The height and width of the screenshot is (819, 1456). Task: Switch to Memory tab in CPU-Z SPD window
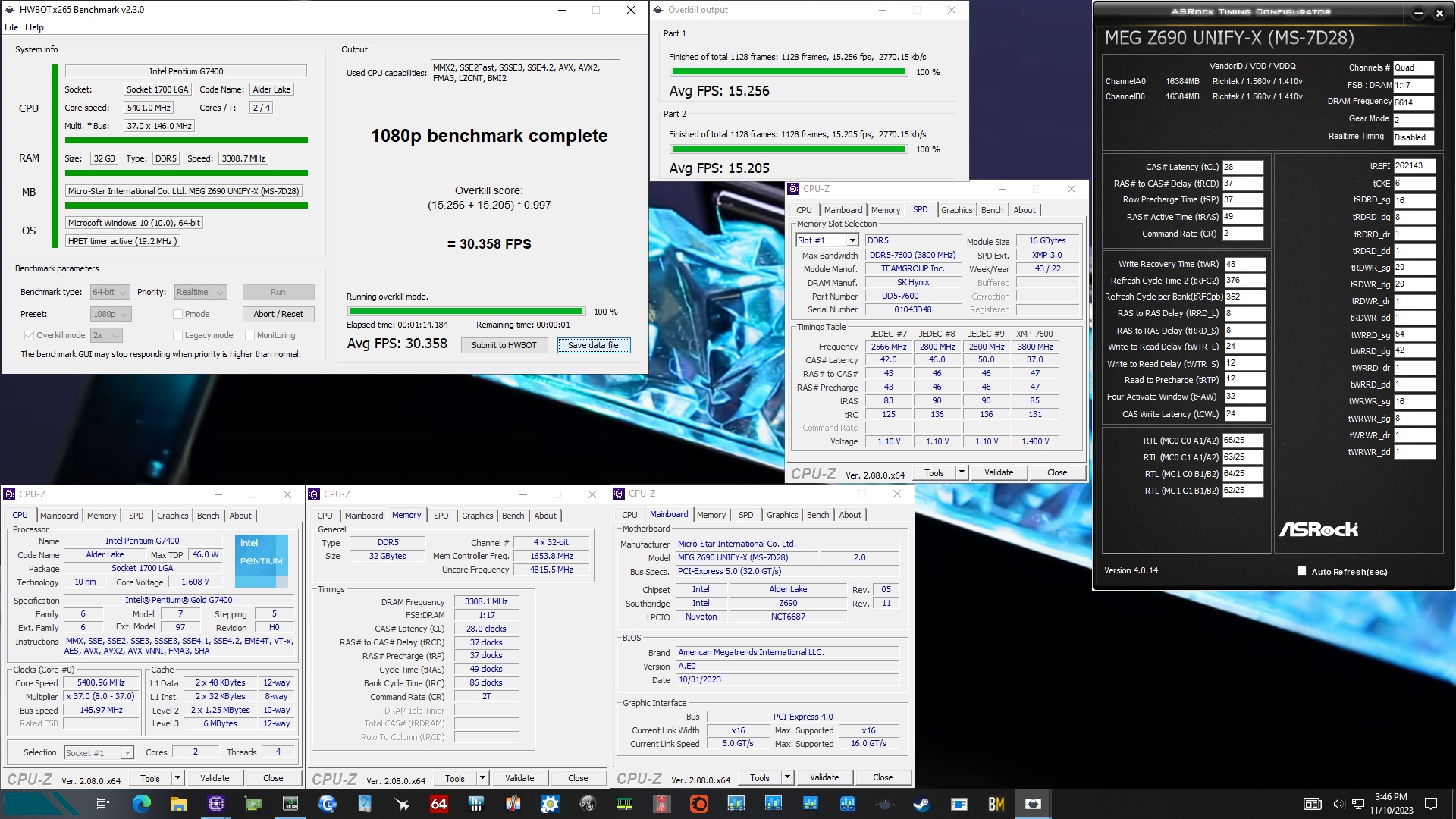click(886, 210)
